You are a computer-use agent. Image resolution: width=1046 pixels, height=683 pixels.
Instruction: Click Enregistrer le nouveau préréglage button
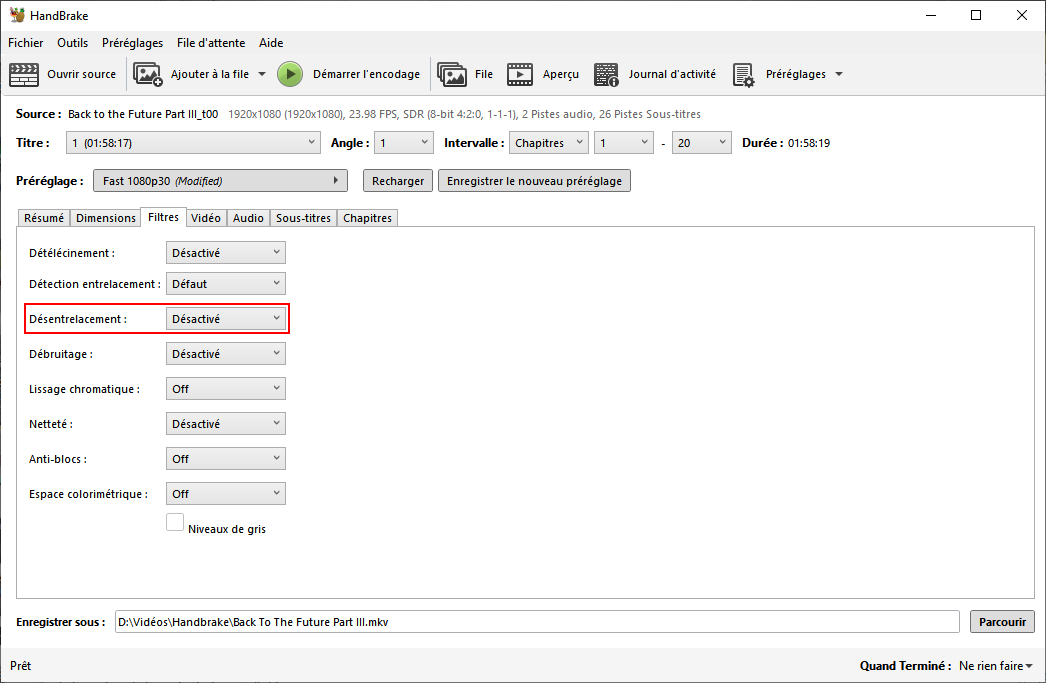click(534, 181)
